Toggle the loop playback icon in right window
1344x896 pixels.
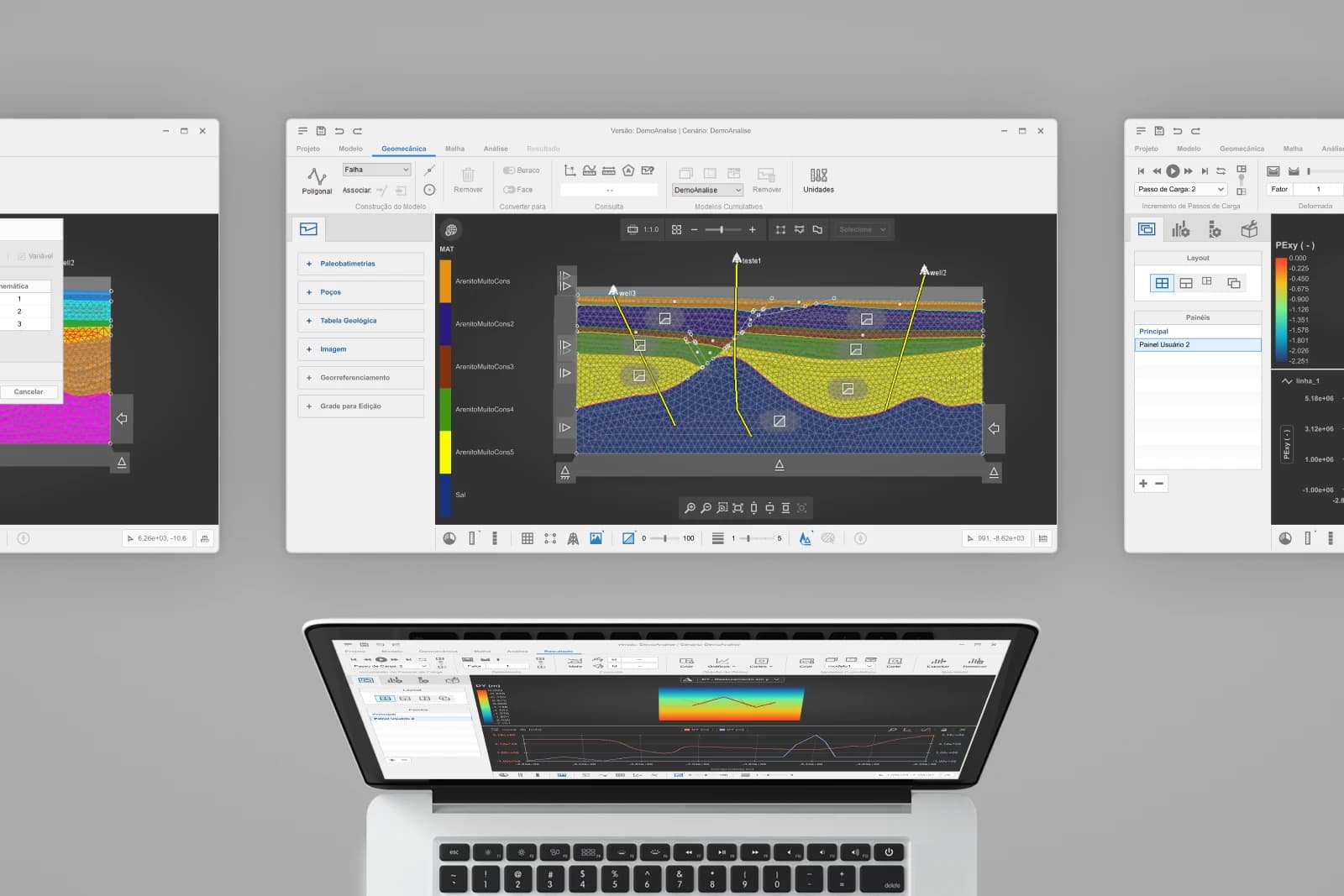click(1221, 170)
